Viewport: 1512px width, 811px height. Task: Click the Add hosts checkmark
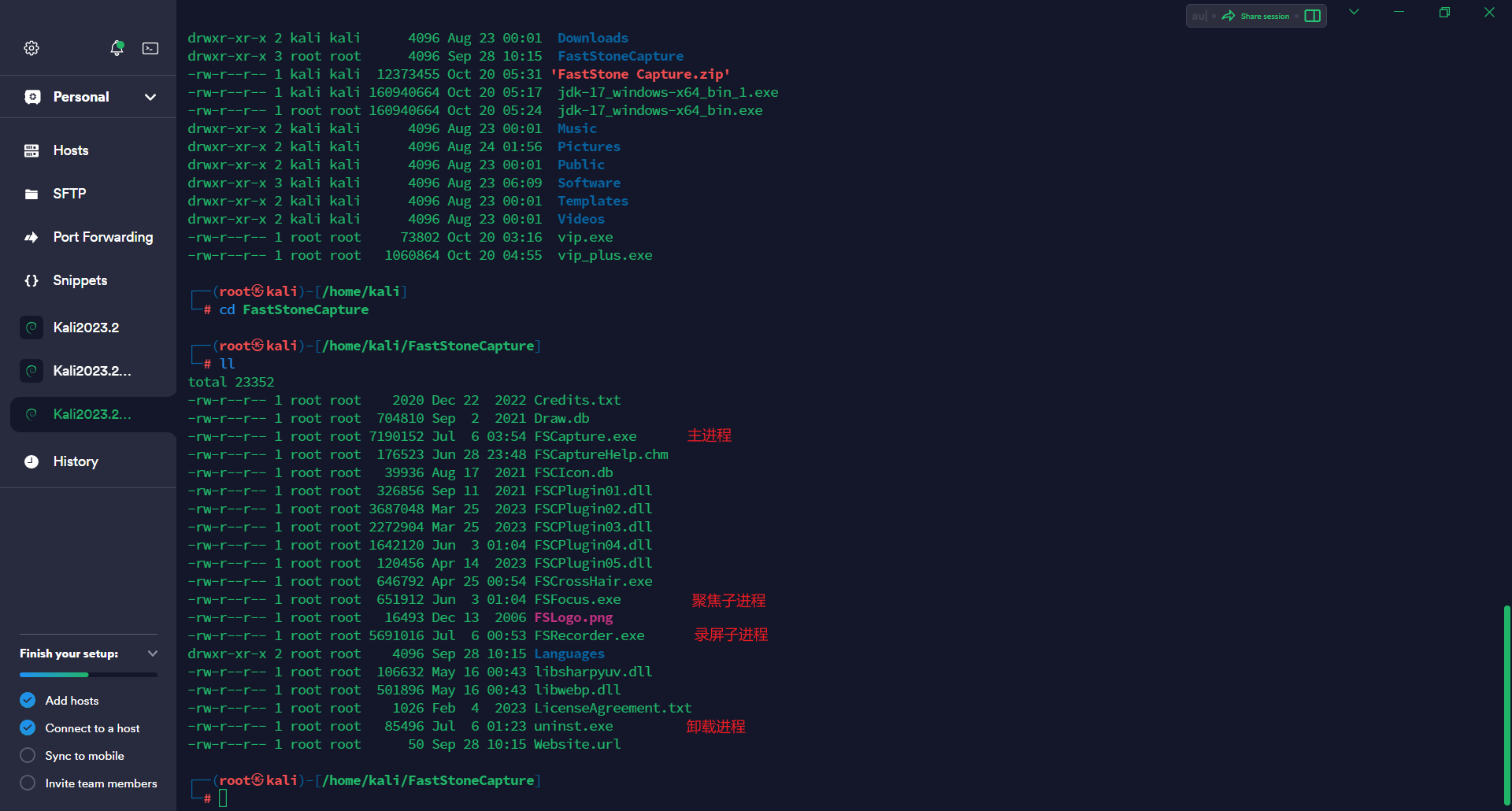[28, 700]
